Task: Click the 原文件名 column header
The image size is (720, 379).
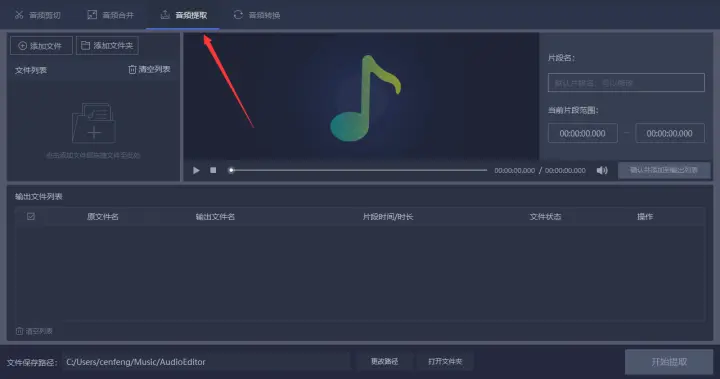Action: click(102, 216)
